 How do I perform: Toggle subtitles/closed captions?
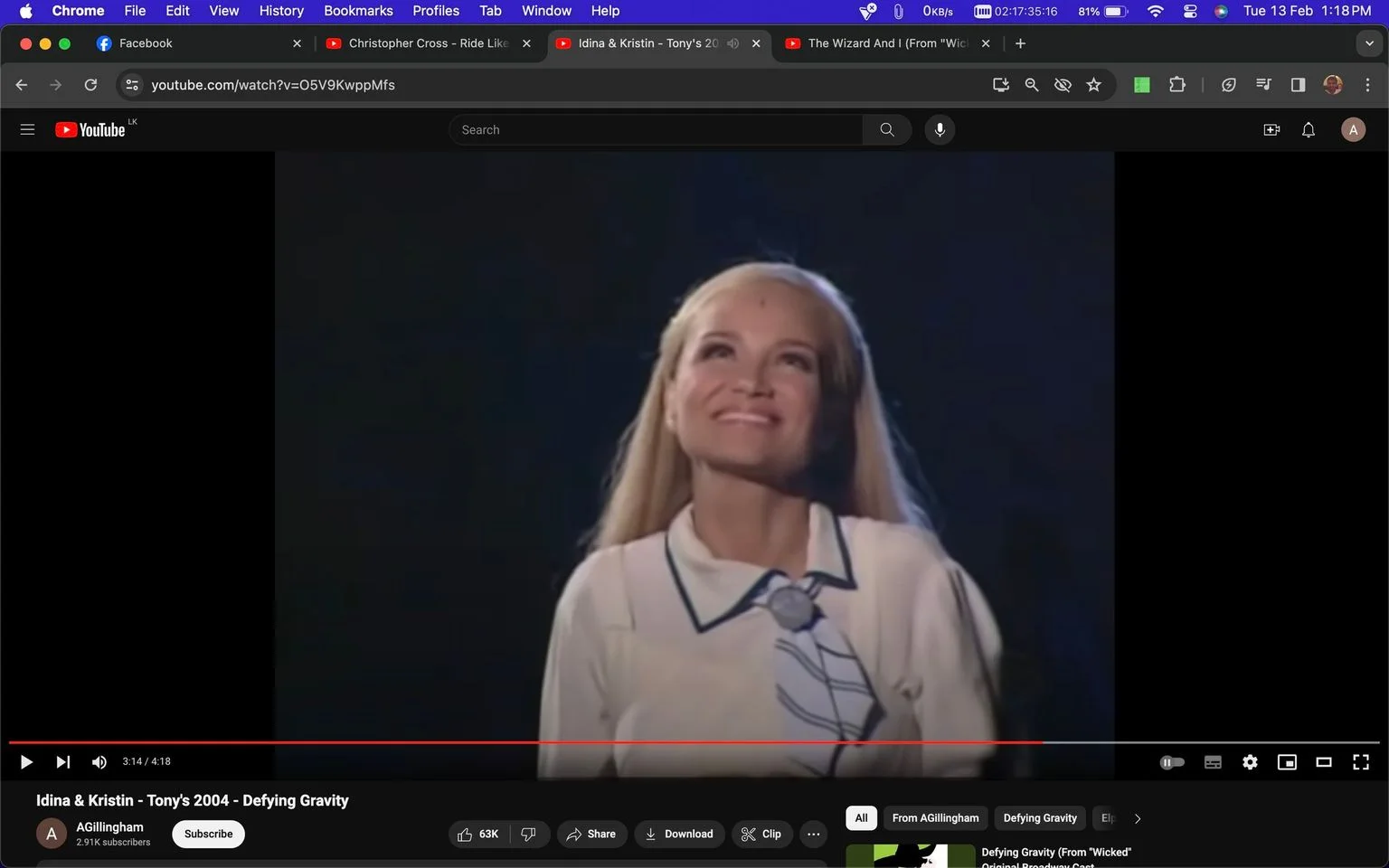click(x=1213, y=762)
